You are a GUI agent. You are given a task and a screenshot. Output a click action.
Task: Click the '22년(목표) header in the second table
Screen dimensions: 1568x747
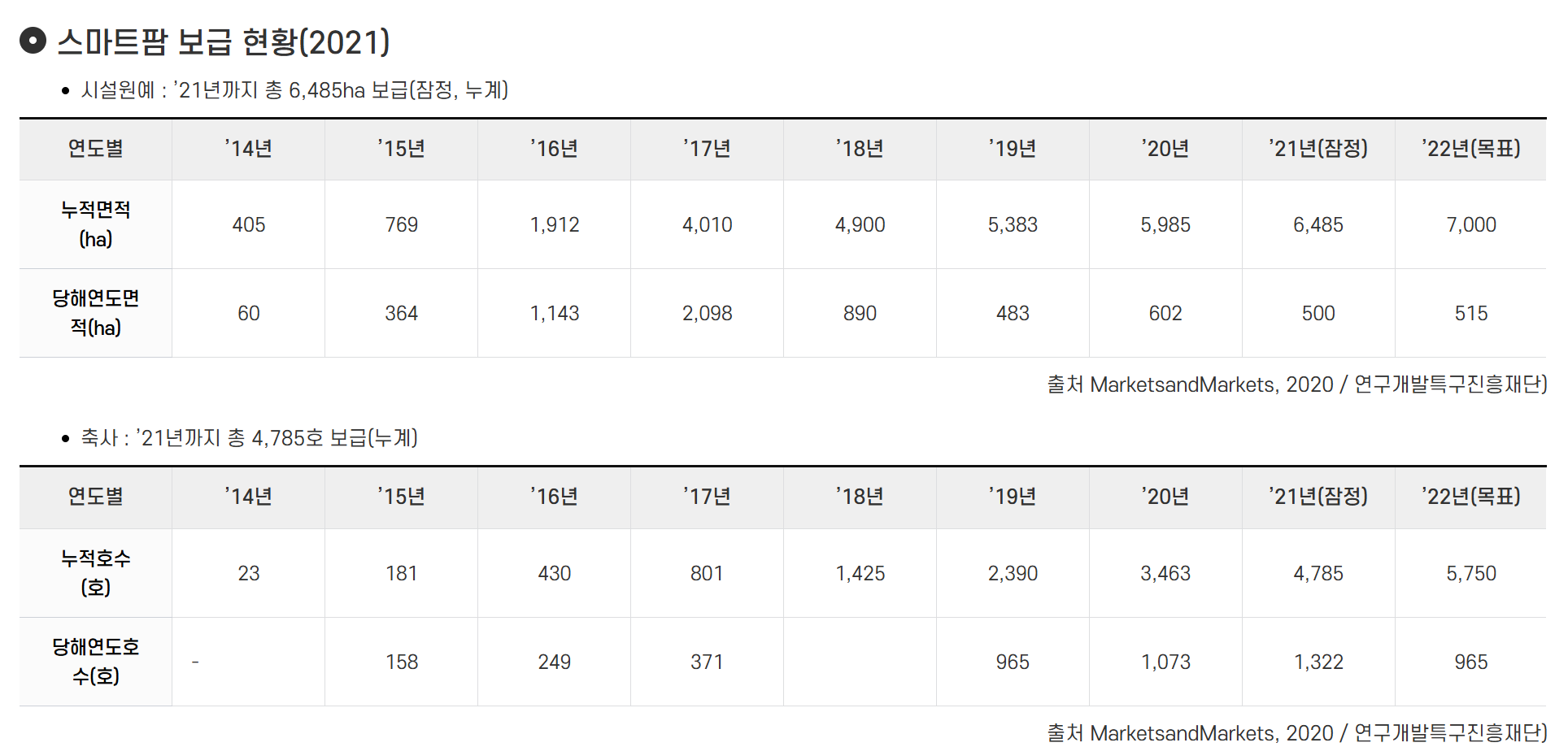[x=1471, y=497]
